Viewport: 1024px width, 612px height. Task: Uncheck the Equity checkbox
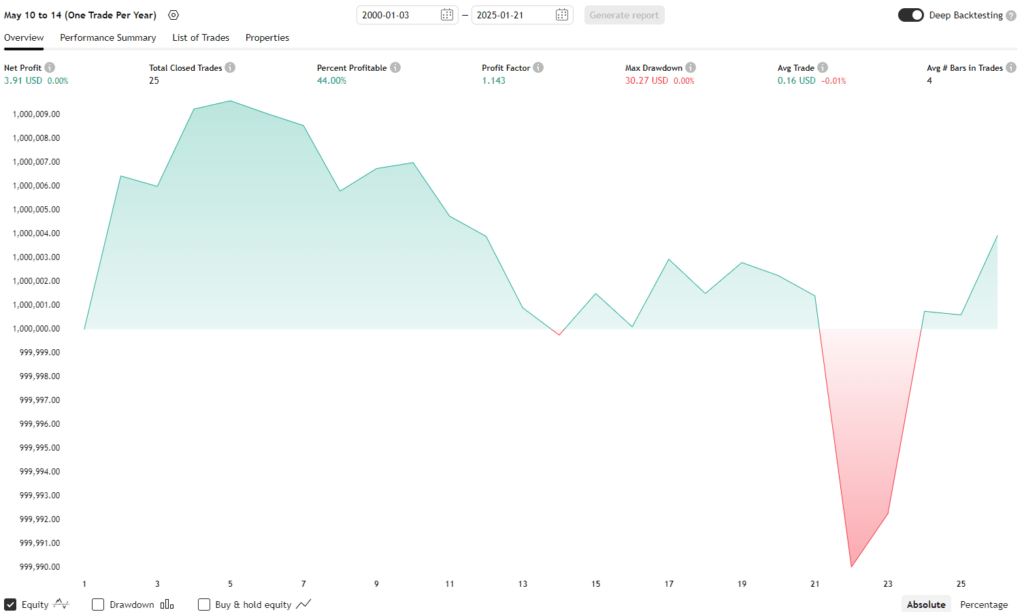[10, 604]
